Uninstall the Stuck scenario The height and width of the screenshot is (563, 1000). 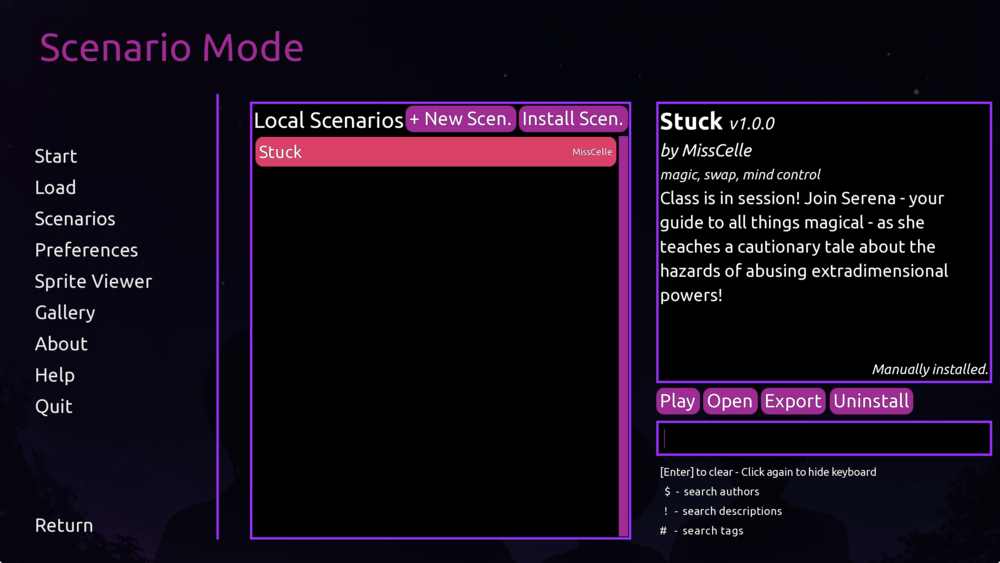coord(871,401)
